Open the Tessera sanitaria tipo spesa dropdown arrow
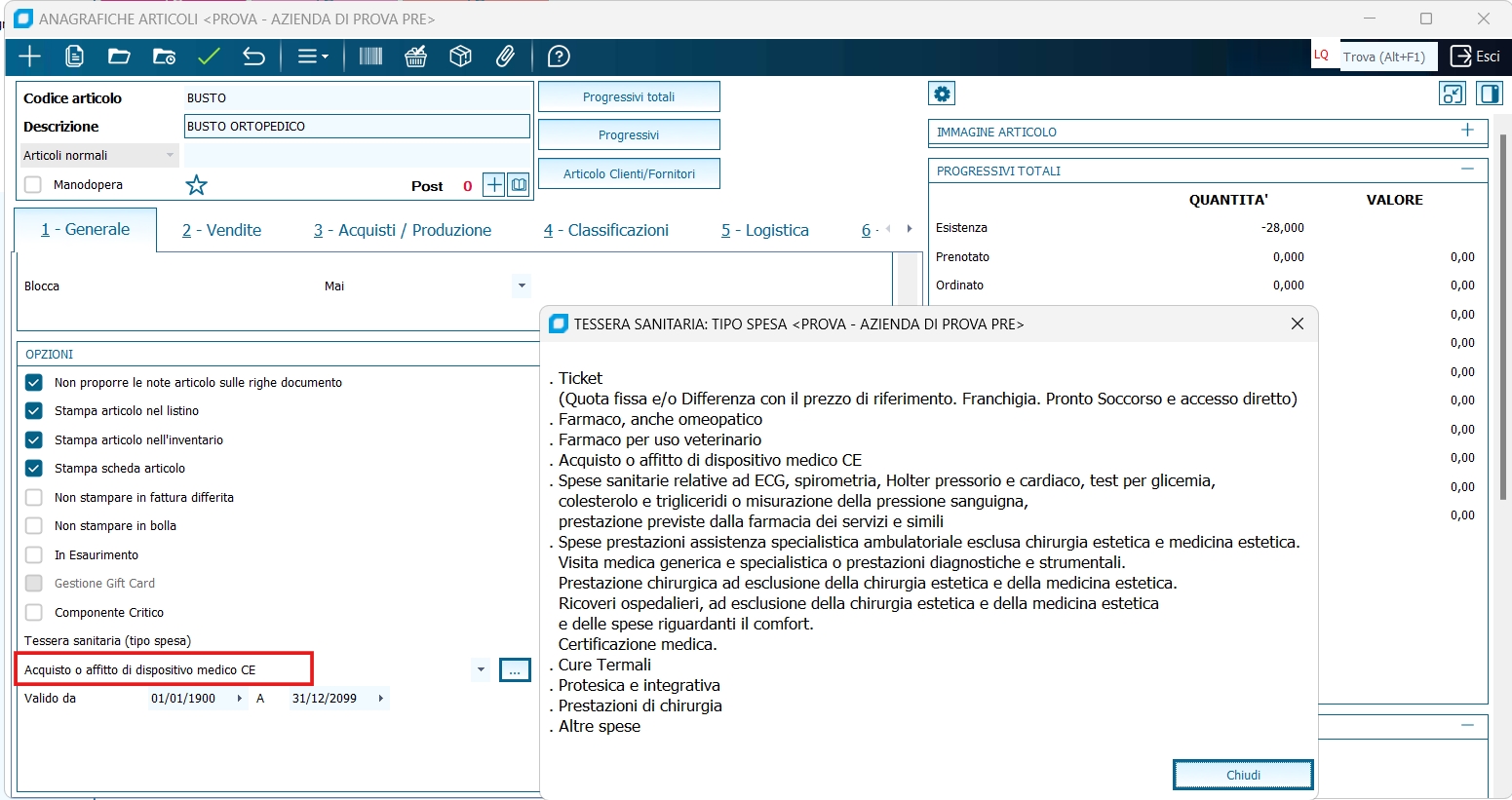Image resolution: width=1512 pixels, height=800 pixels. click(x=481, y=670)
